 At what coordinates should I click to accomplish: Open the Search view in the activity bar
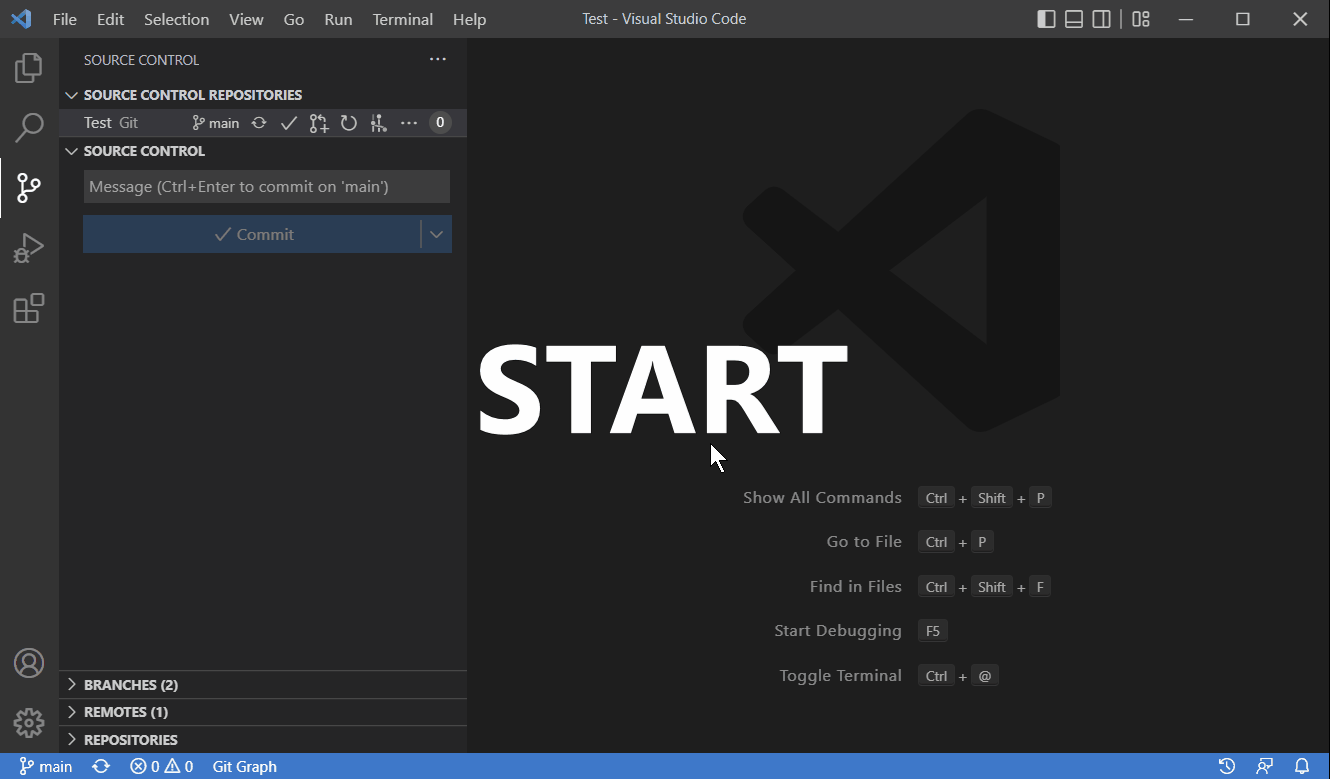29,128
